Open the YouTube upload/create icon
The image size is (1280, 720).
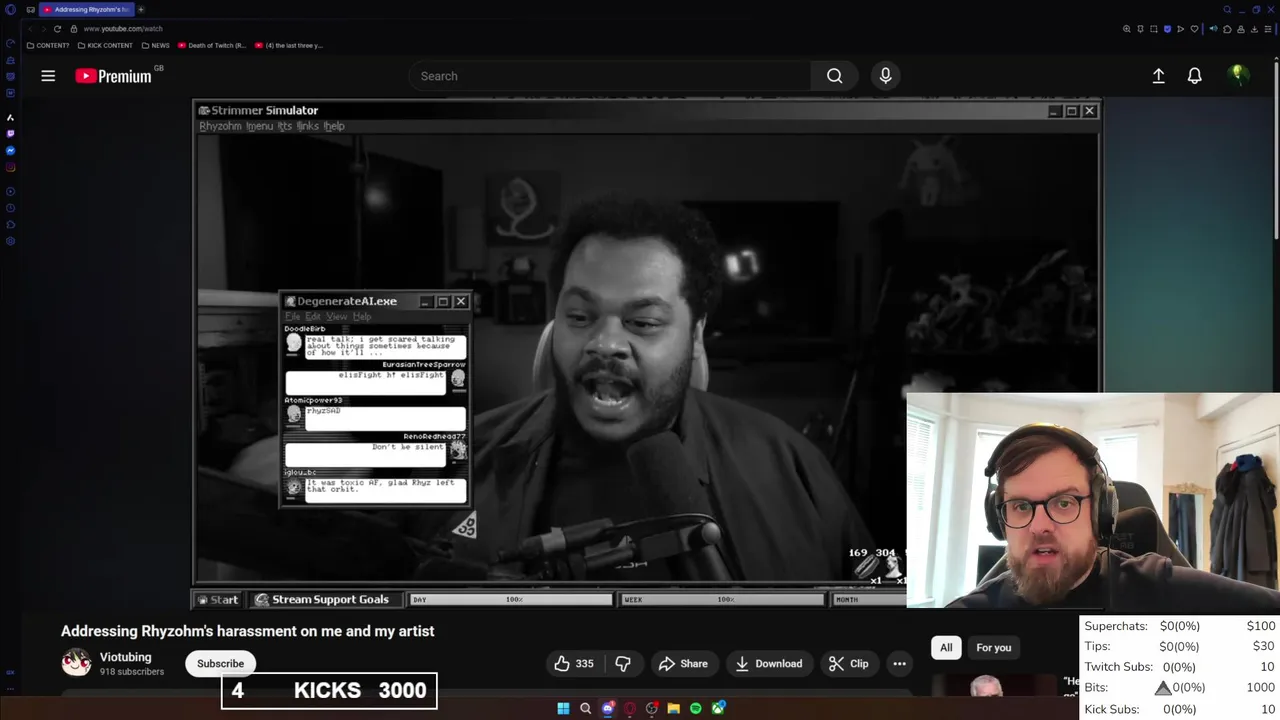[x=1158, y=76]
